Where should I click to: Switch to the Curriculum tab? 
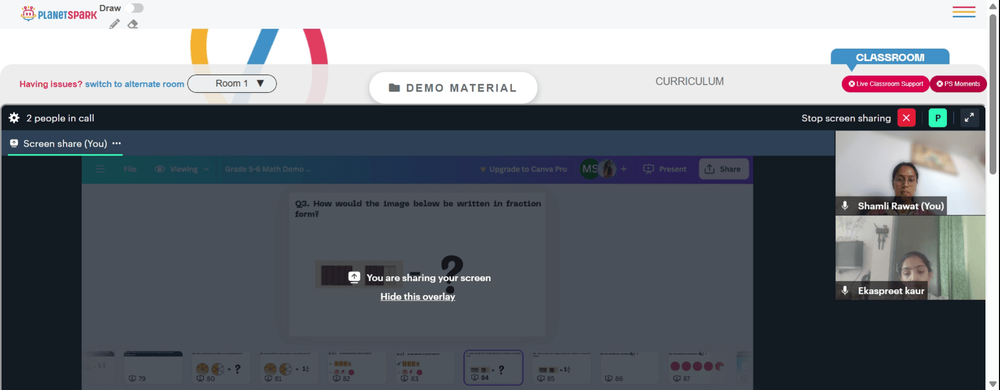tap(689, 82)
